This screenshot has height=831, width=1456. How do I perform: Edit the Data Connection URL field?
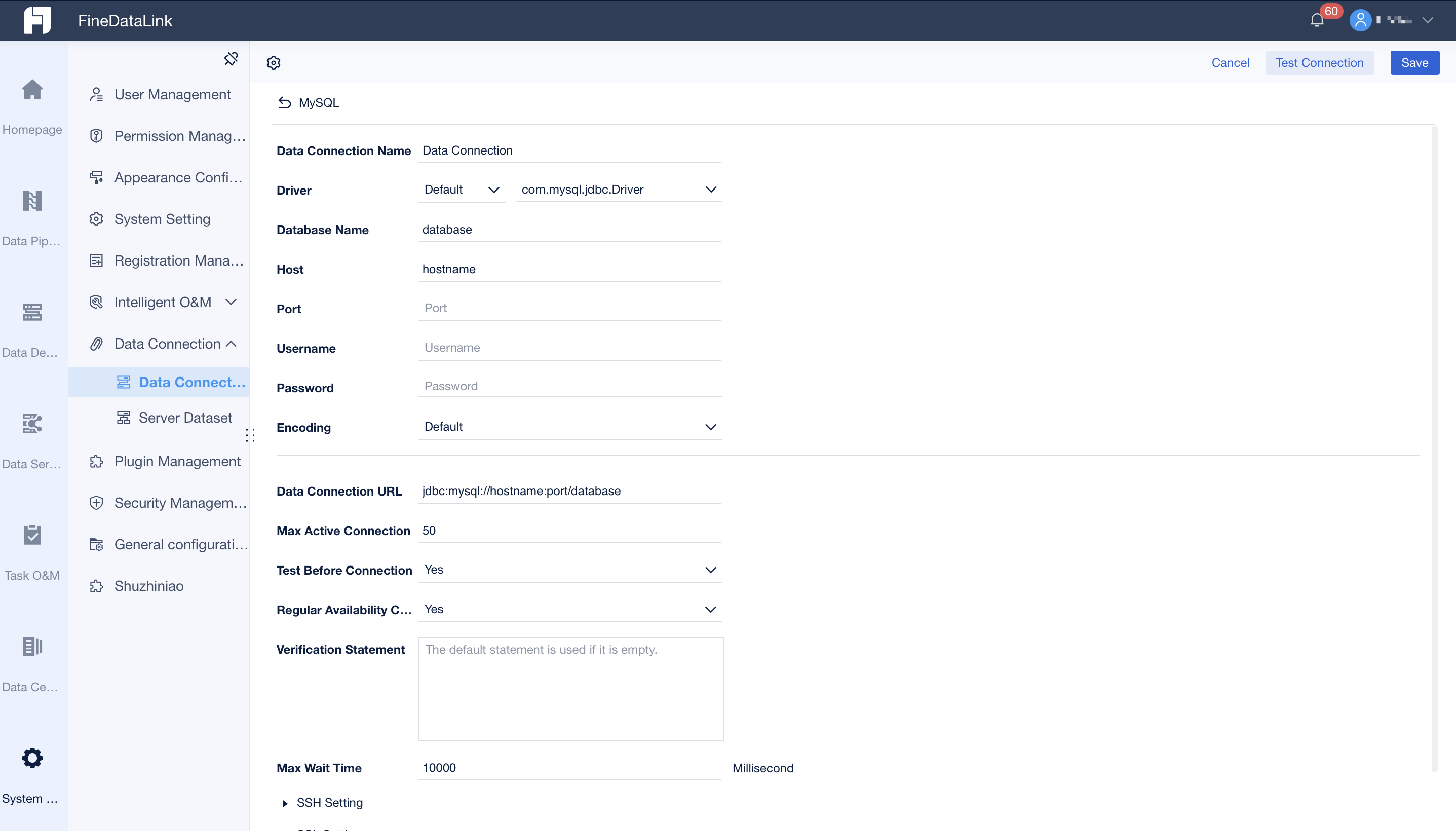pyautogui.click(x=569, y=491)
